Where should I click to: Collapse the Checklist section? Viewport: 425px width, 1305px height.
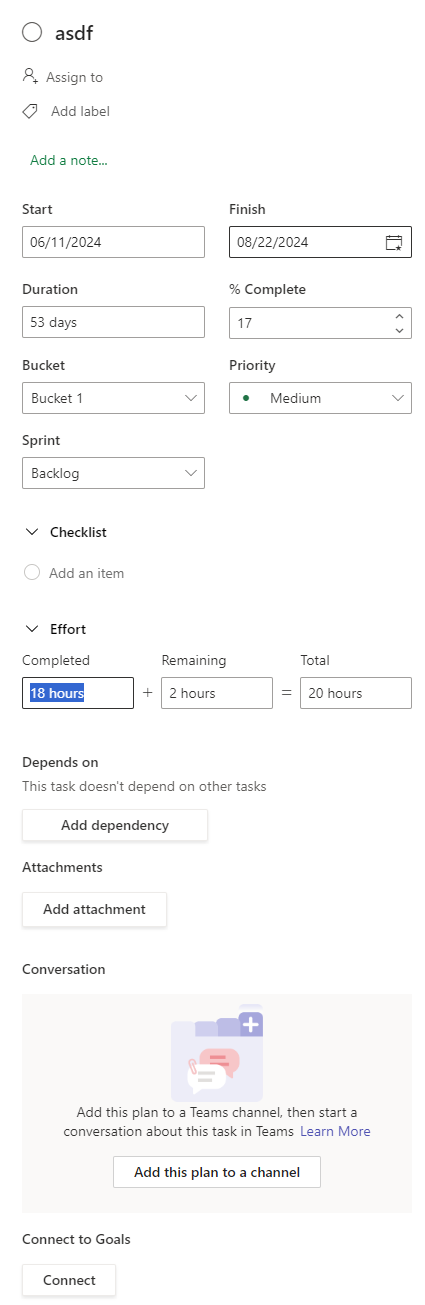coord(32,532)
